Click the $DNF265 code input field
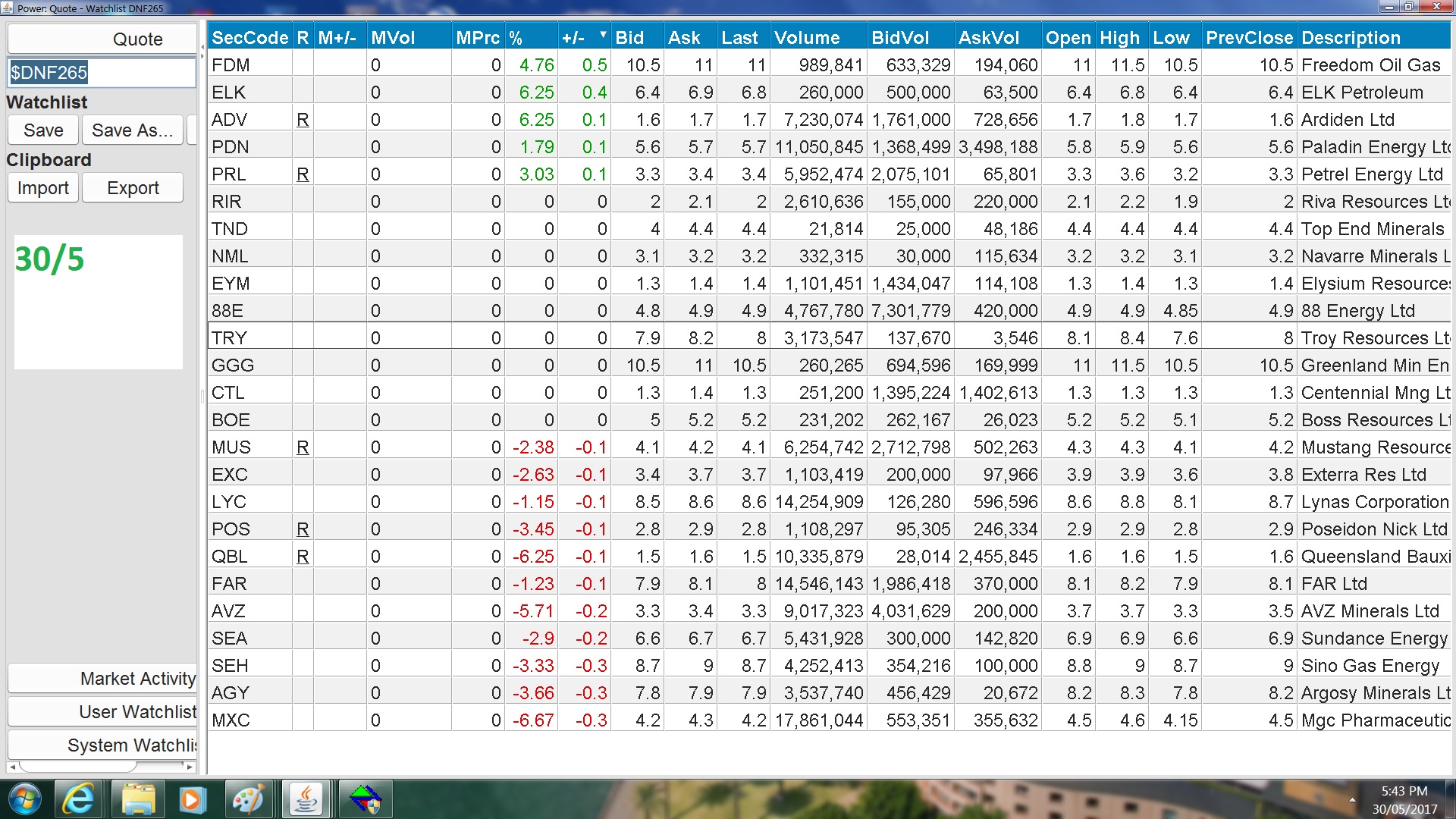Image resolution: width=1456 pixels, height=819 pixels. pos(102,73)
